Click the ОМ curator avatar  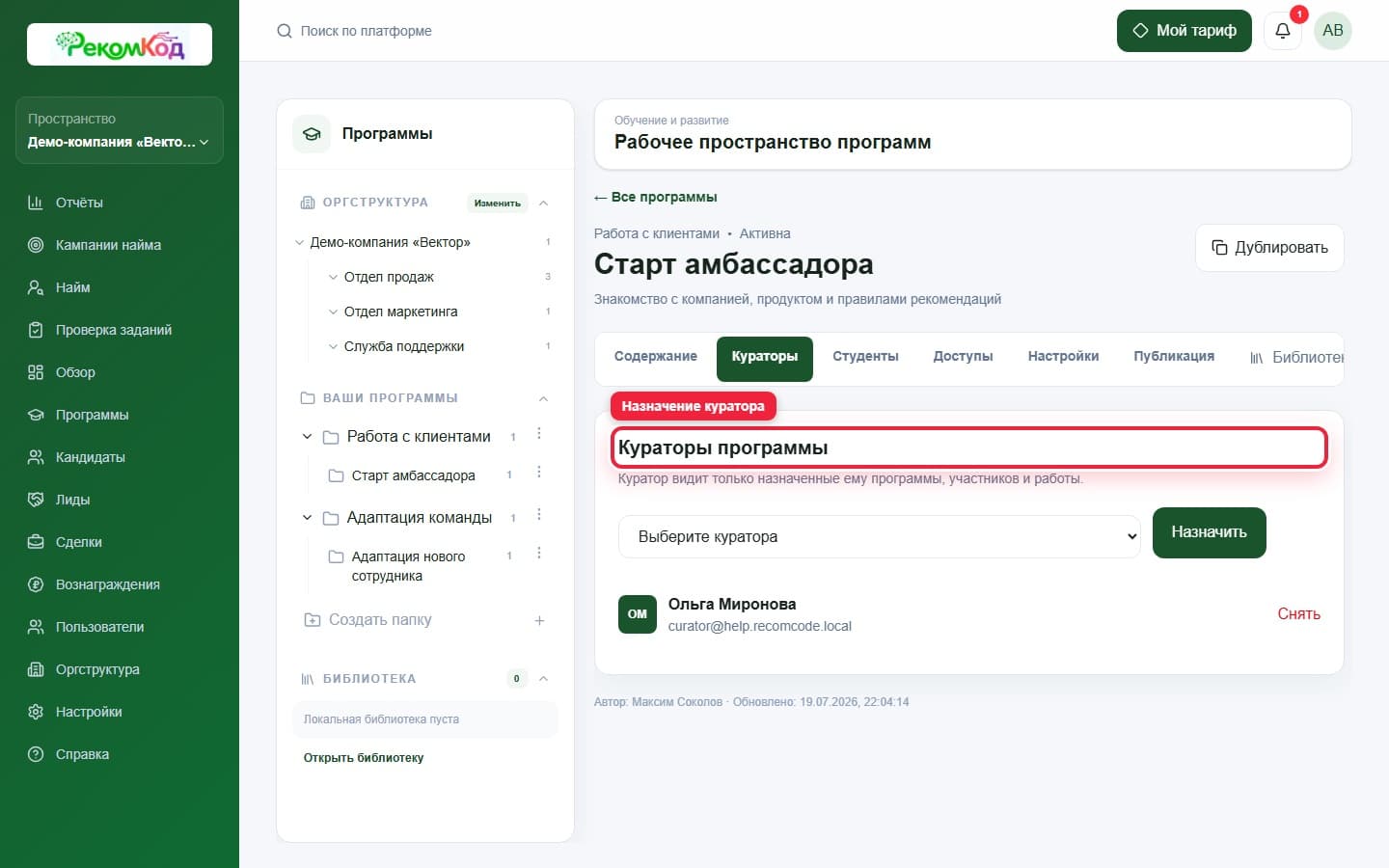point(638,614)
